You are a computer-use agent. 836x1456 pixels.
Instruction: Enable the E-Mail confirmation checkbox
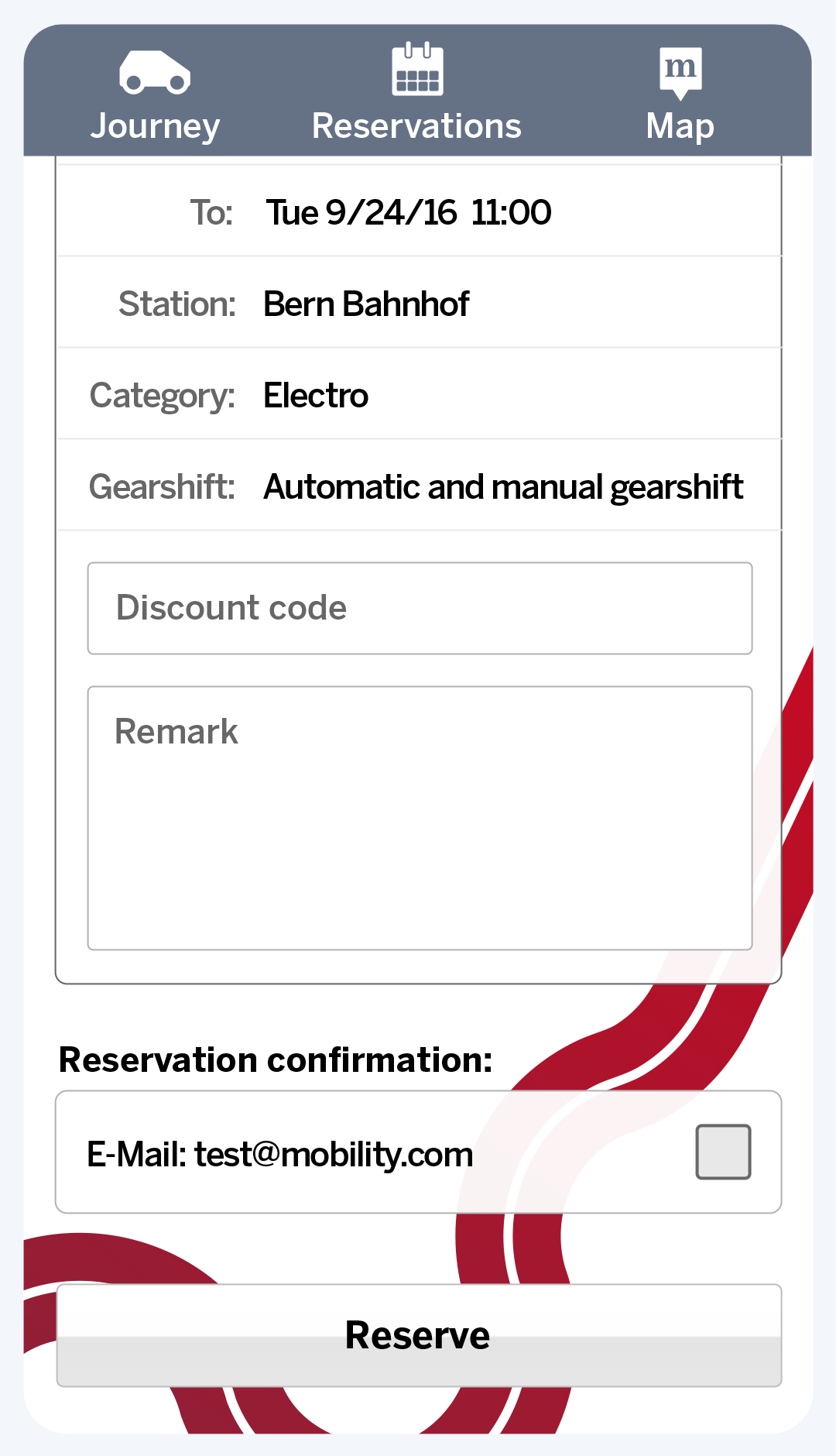[x=723, y=1152]
